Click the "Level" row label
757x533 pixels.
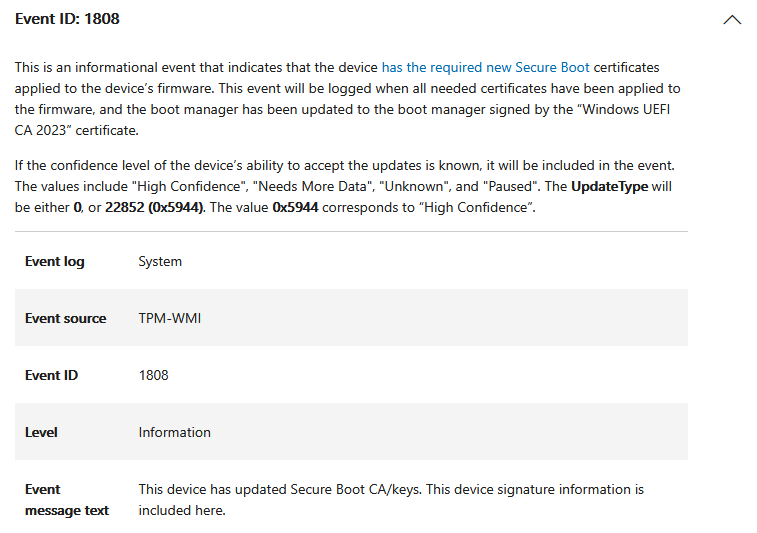tap(41, 432)
